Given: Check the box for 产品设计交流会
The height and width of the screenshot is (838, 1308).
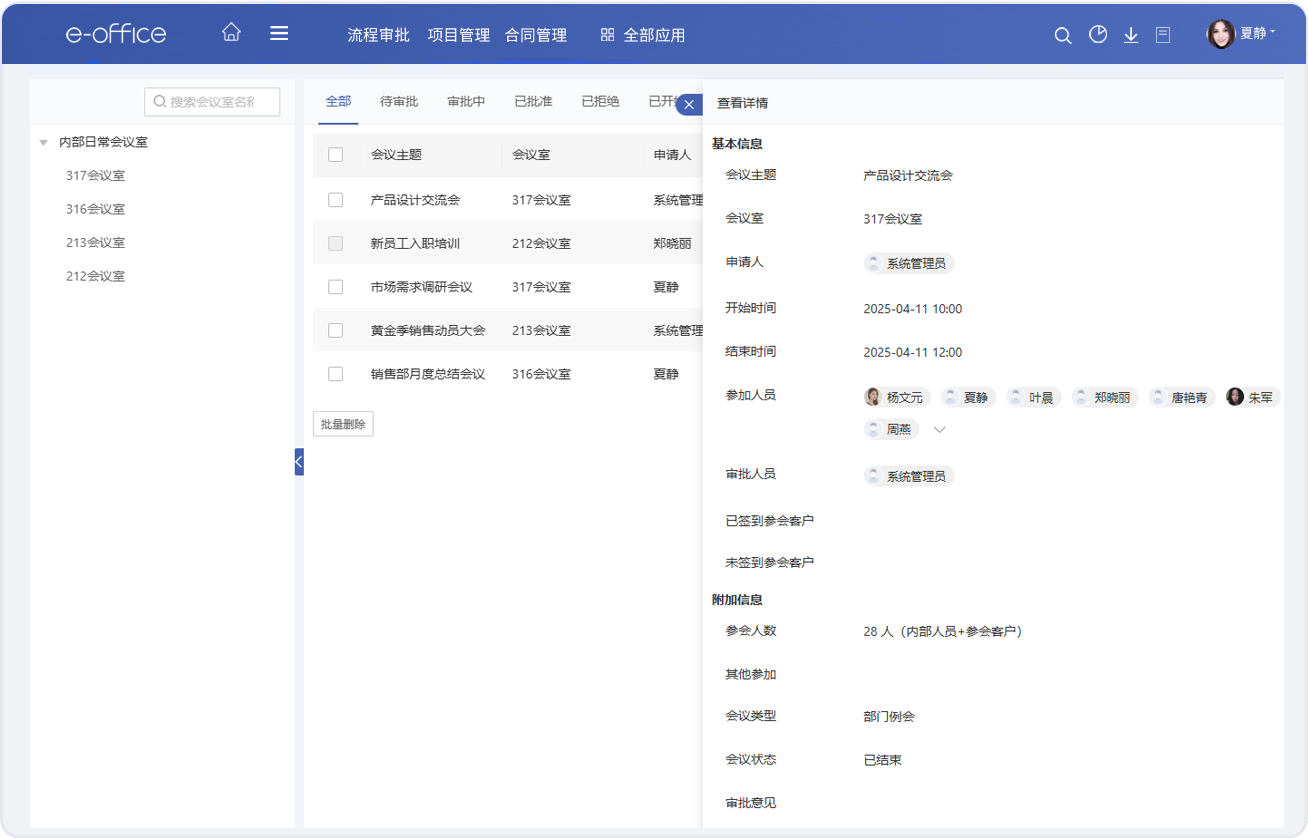Looking at the screenshot, I should (336, 200).
